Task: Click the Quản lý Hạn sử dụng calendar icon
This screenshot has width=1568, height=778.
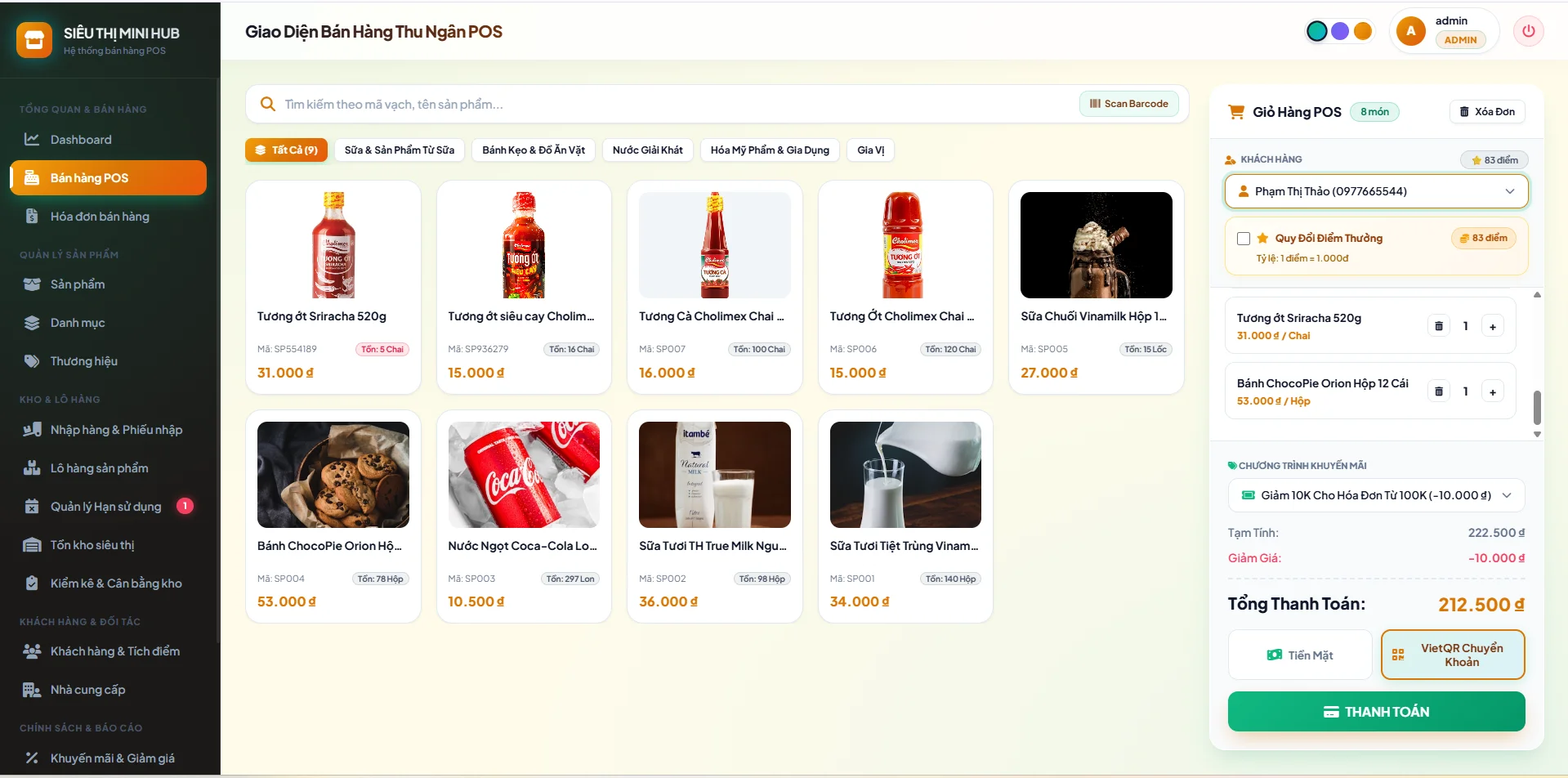Action: [32, 507]
